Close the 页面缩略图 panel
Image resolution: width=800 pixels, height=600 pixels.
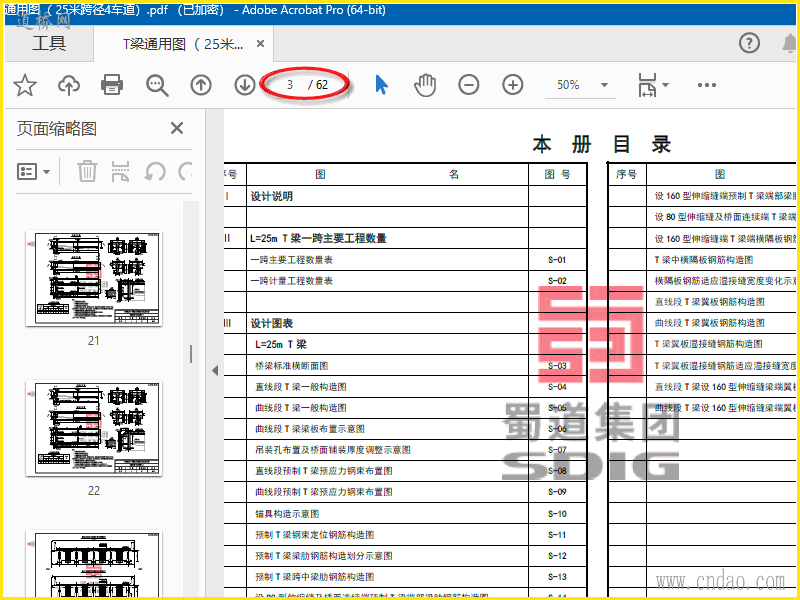pyautogui.click(x=177, y=128)
